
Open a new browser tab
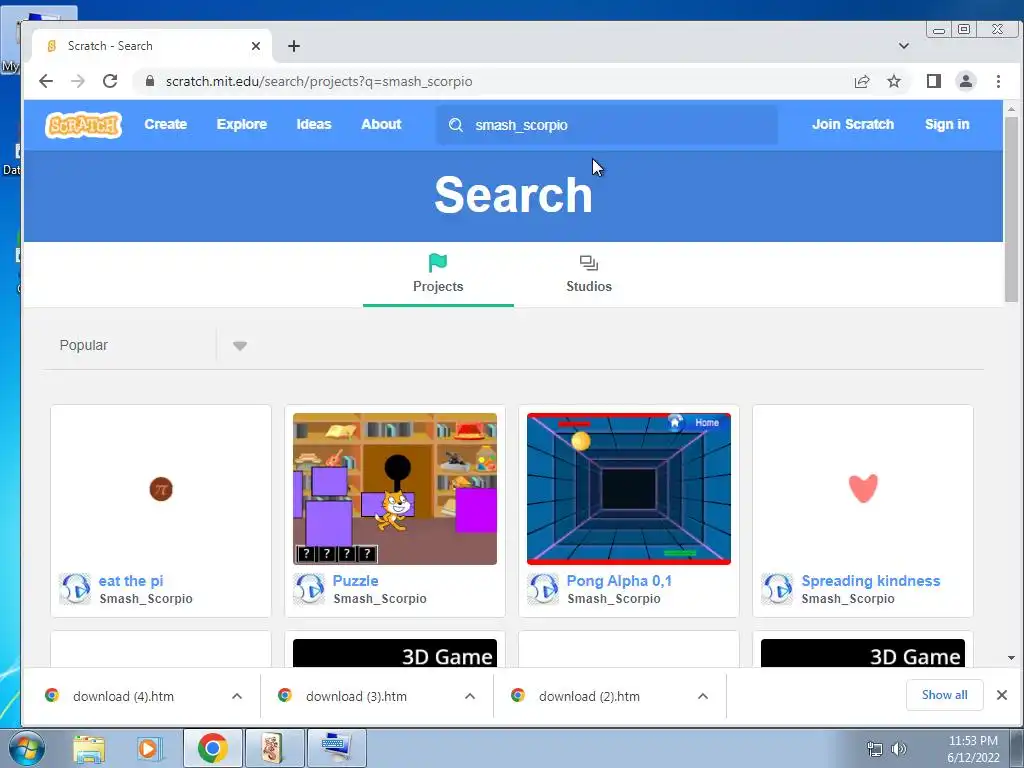294,46
